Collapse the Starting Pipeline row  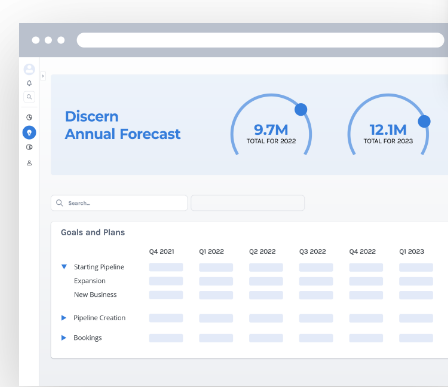(64, 267)
